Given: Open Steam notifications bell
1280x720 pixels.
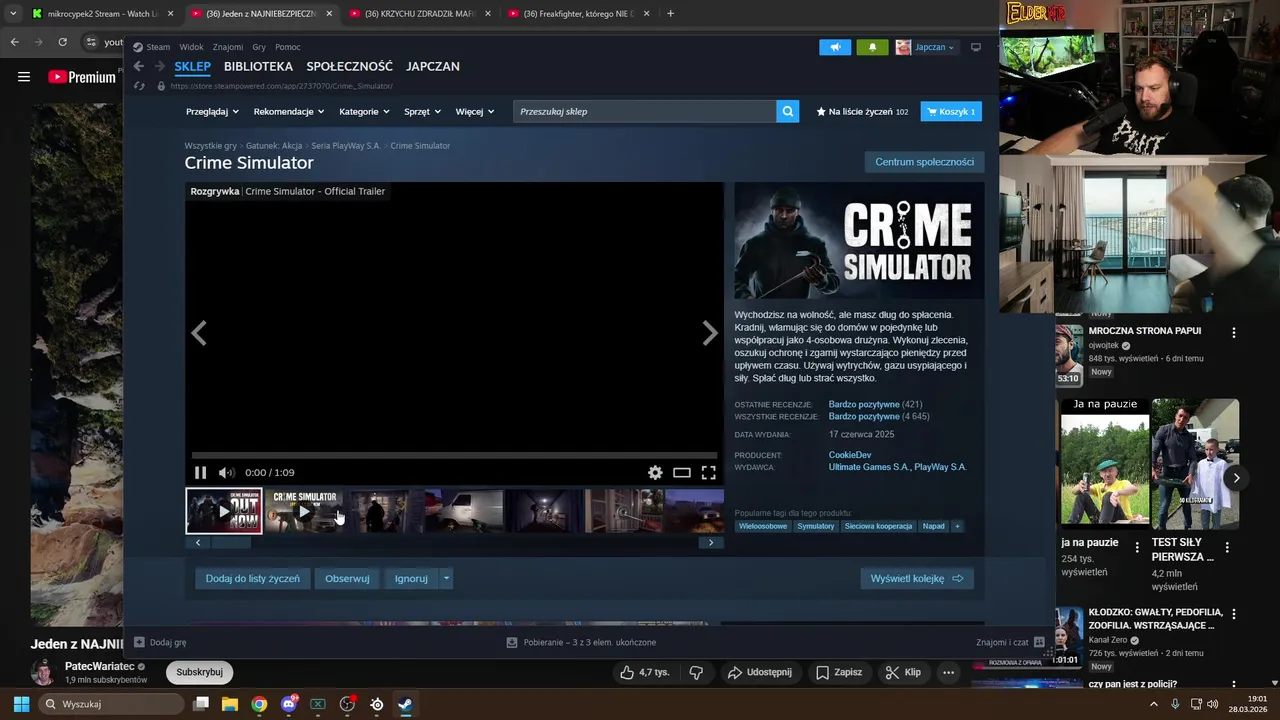Looking at the screenshot, I should coord(872,47).
